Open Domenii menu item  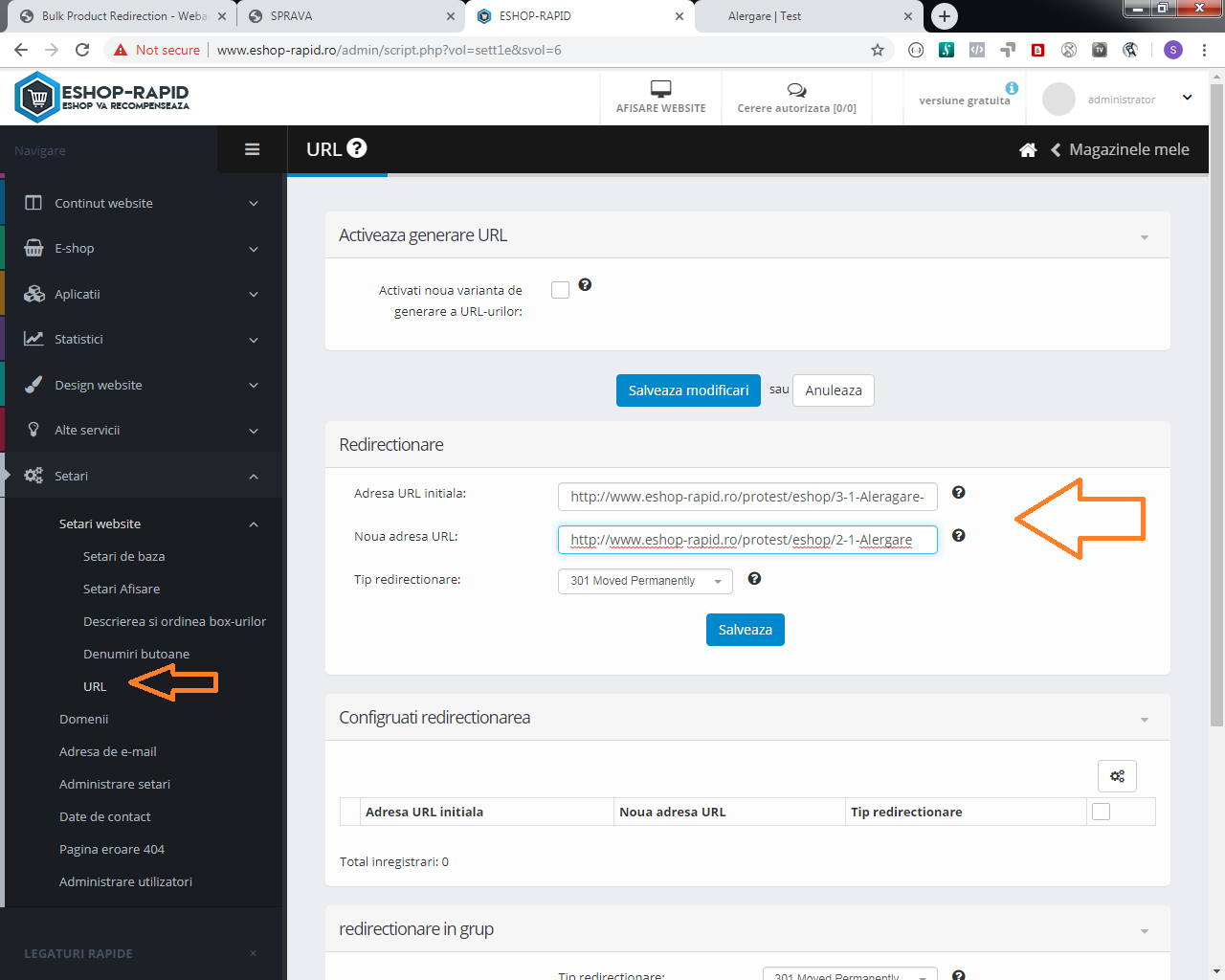coord(84,719)
